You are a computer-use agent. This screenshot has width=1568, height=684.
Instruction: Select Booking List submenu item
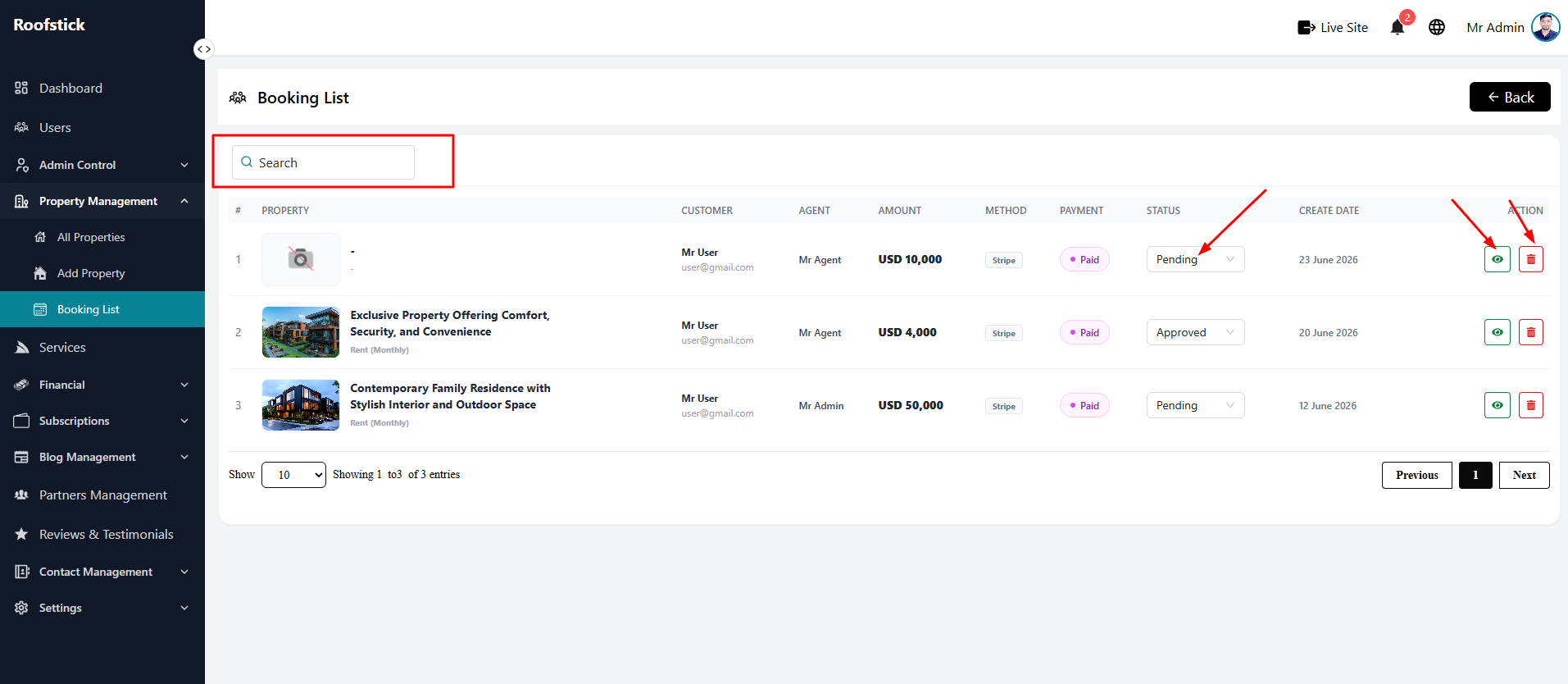(x=102, y=309)
